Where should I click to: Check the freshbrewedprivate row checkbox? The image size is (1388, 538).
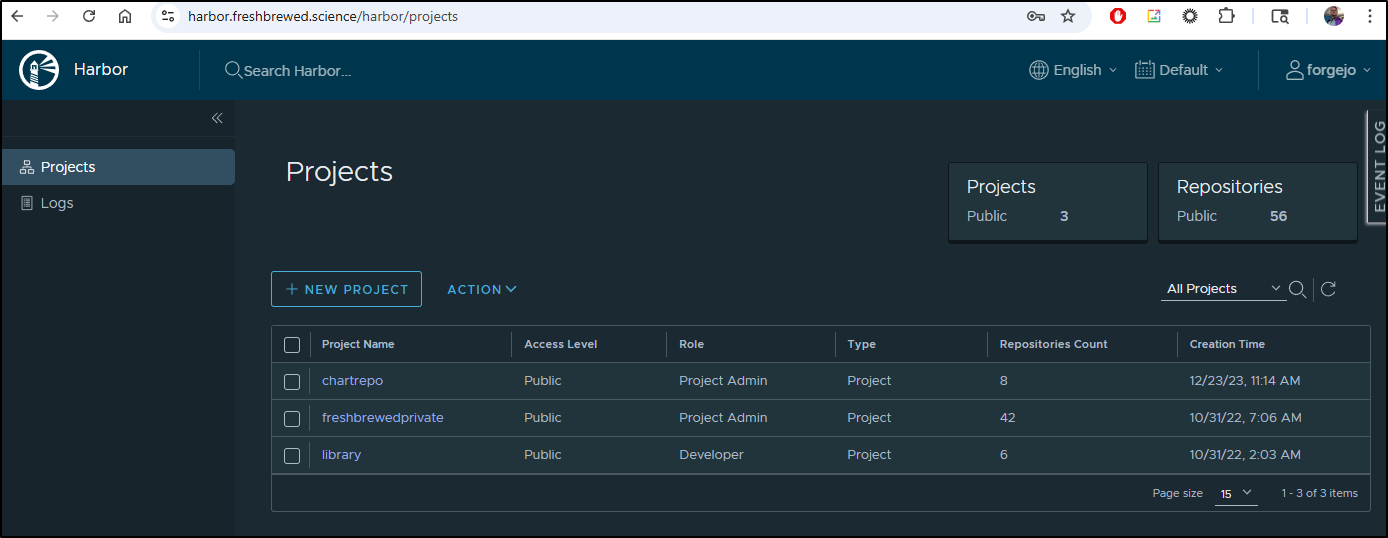[292, 418]
